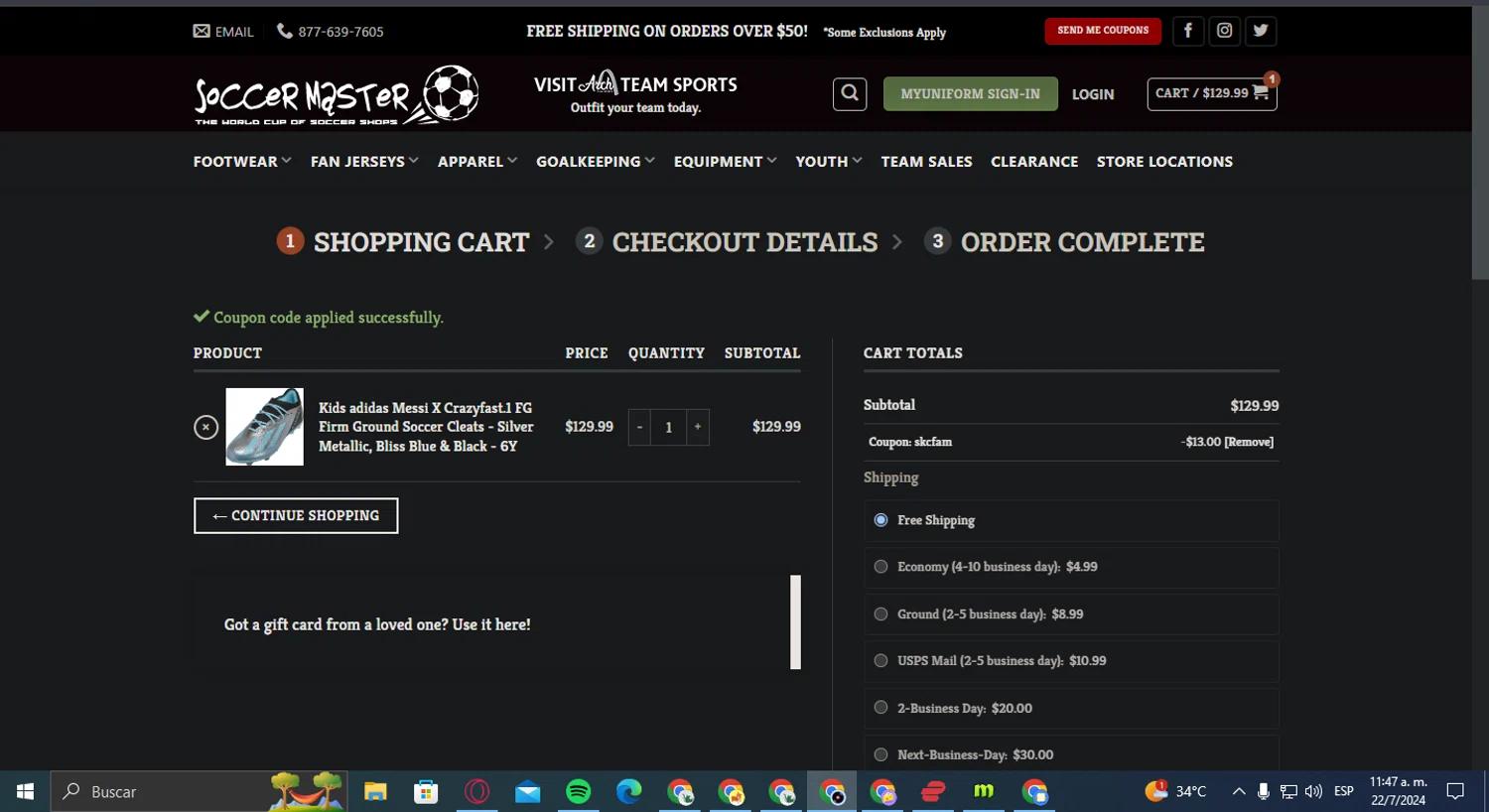Open the search magnifier icon
This screenshot has height=812, width=1489.
[x=850, y=93]
